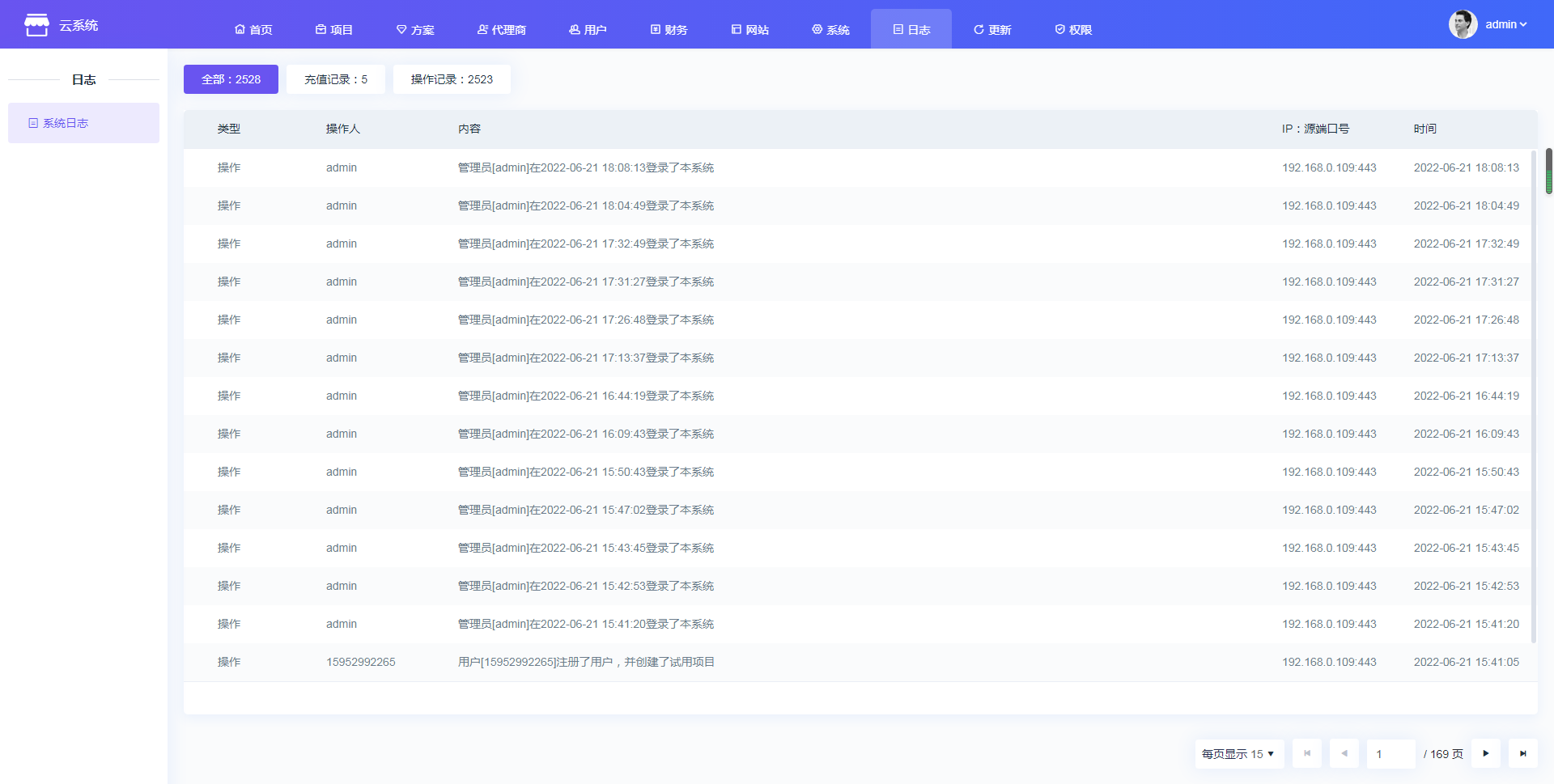Open the 每页显示 15 page size dropdown
The image size is (1554, 784).
(x=1239, y=753)
